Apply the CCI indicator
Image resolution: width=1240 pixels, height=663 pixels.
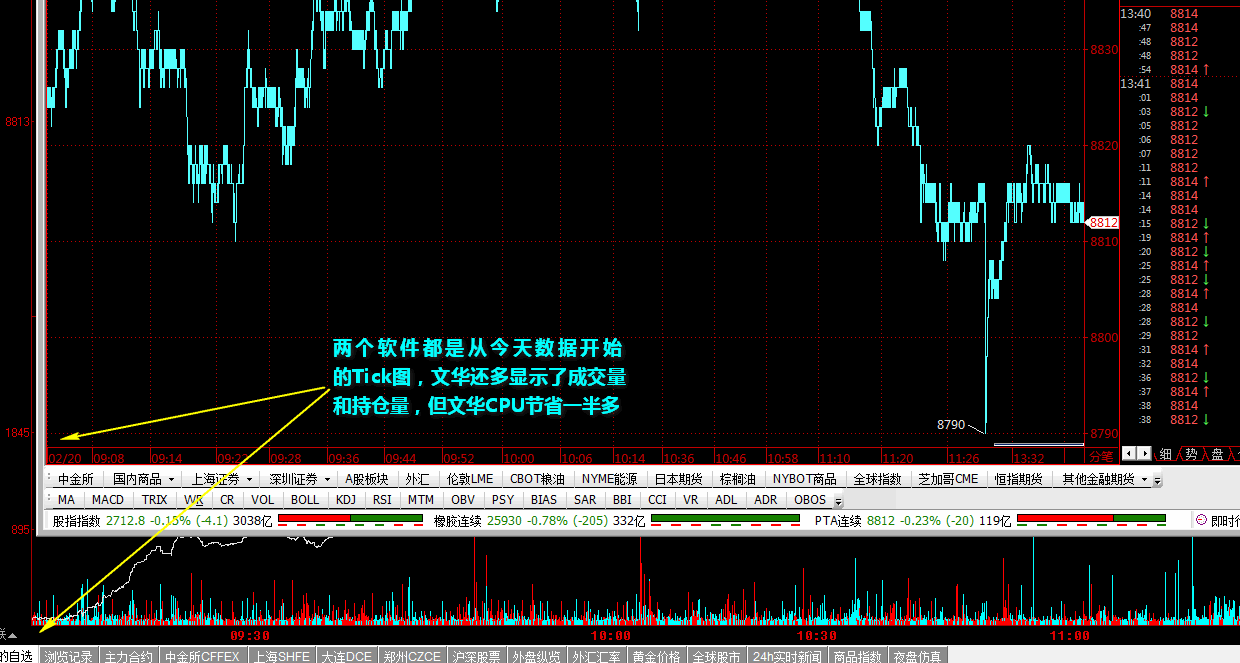(x=657, y=499)
